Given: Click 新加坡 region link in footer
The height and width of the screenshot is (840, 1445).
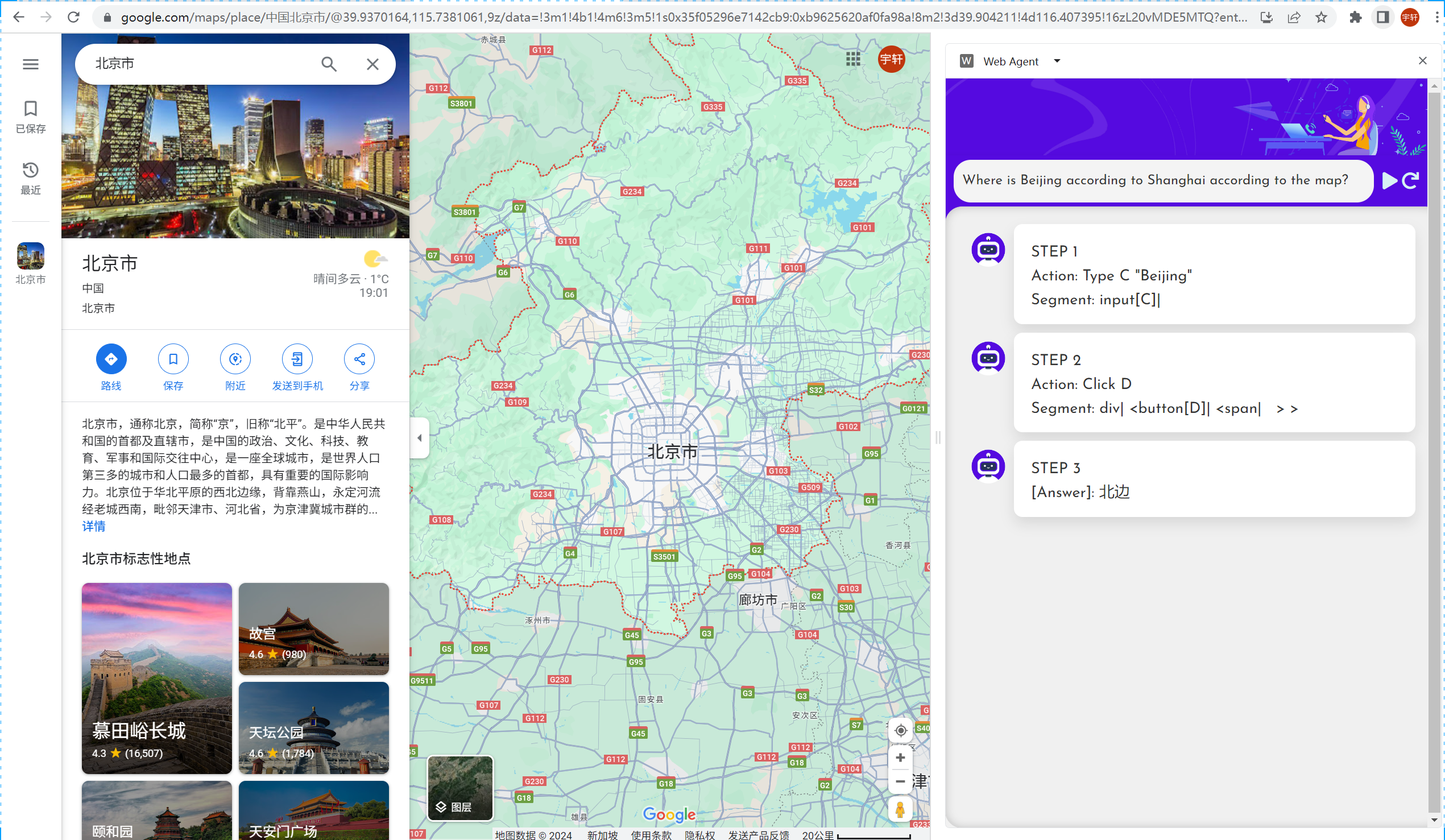Looking at the screenshot, I should coord(602,835).
